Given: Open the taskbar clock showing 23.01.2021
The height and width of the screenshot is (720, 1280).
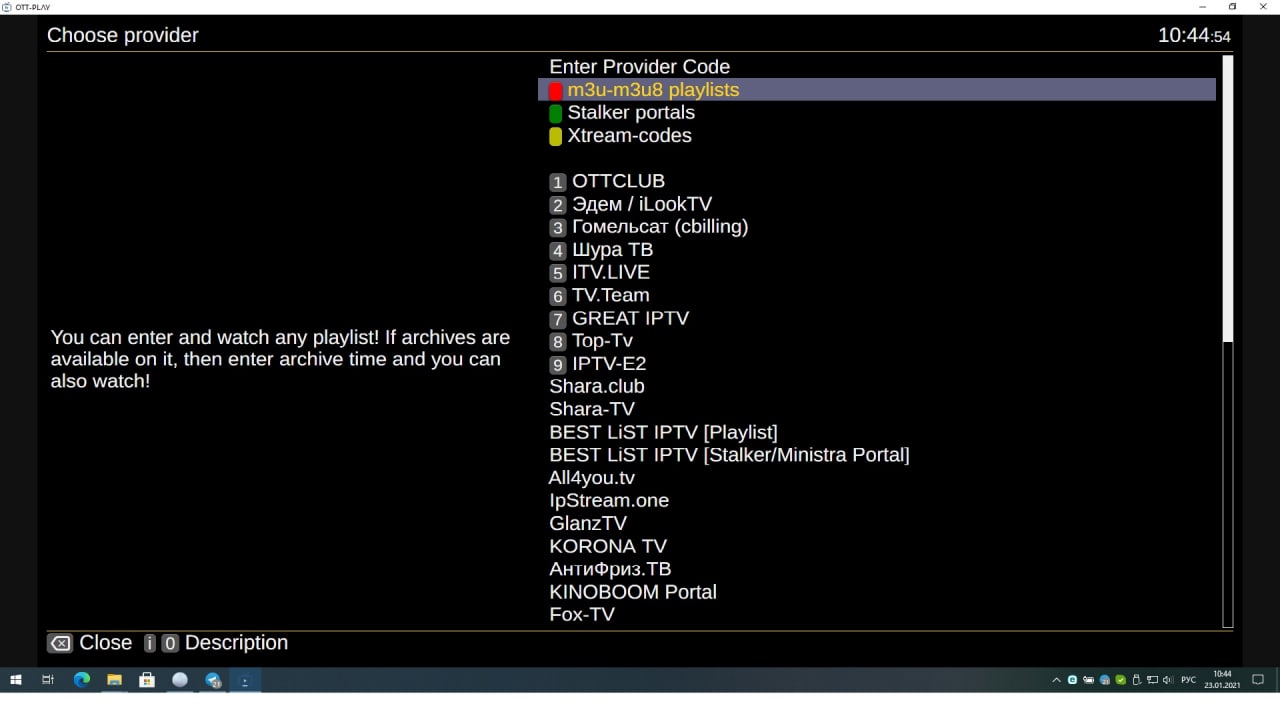Looking at the screenshot, I should 1222,680.
